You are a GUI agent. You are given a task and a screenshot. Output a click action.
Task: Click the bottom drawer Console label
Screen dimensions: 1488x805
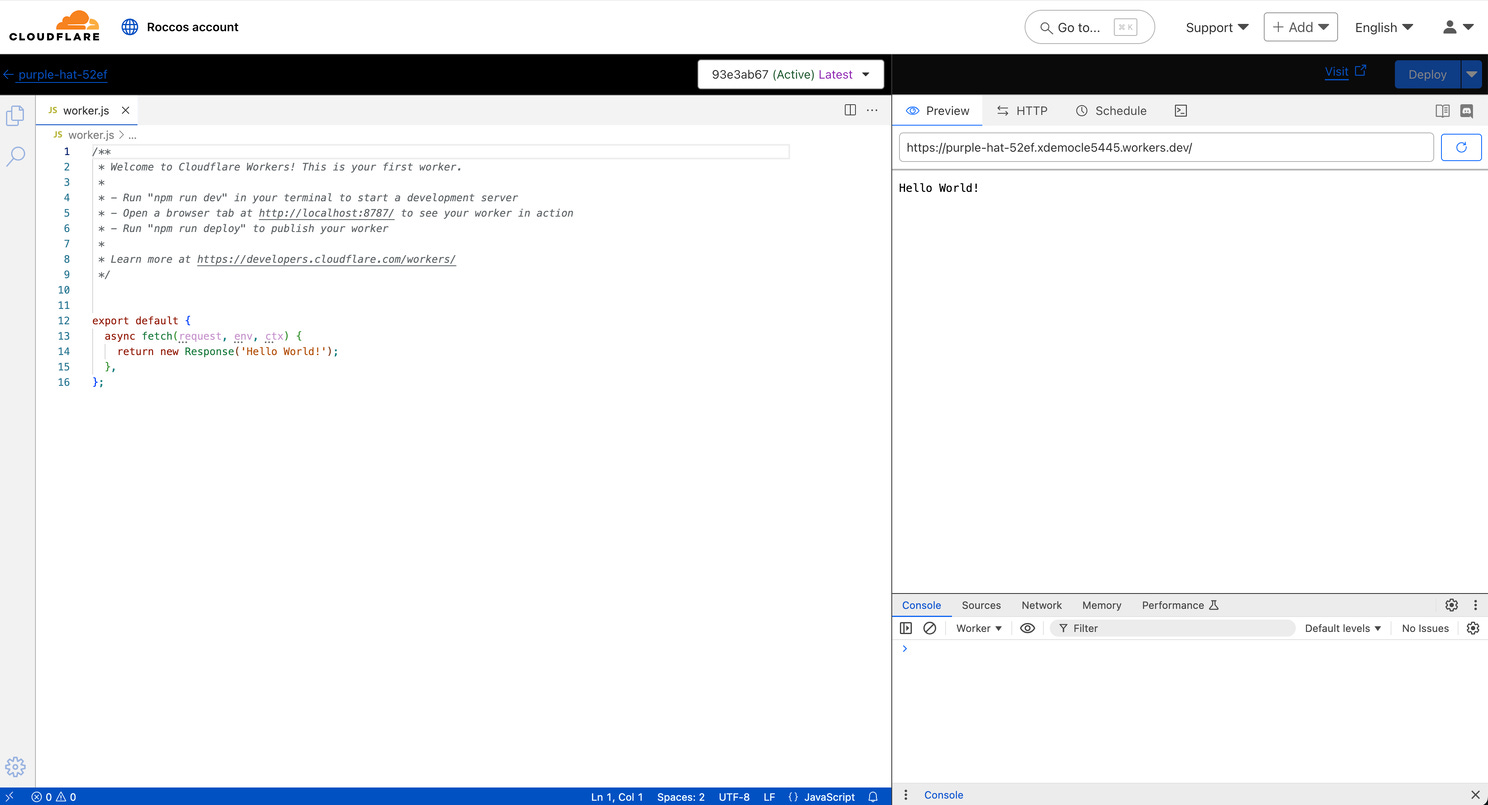(944, 795)
